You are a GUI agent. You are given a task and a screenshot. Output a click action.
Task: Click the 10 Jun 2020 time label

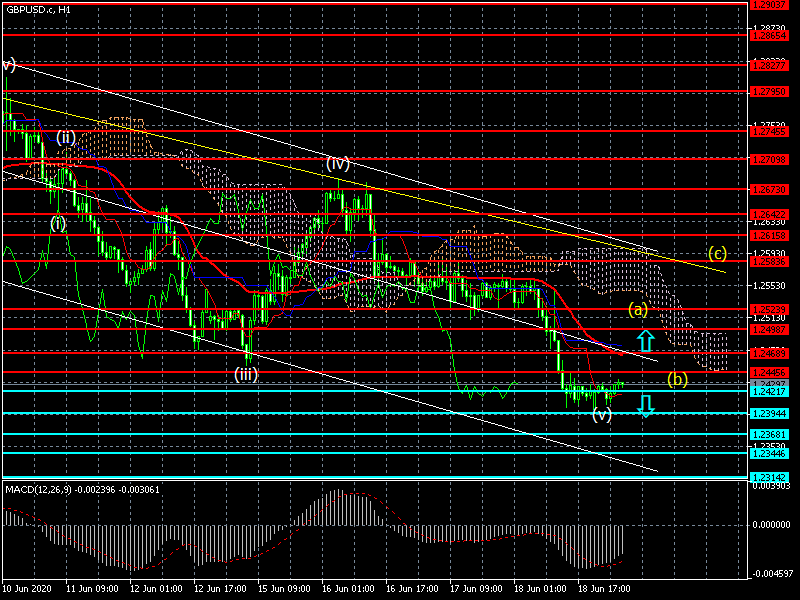27,589
